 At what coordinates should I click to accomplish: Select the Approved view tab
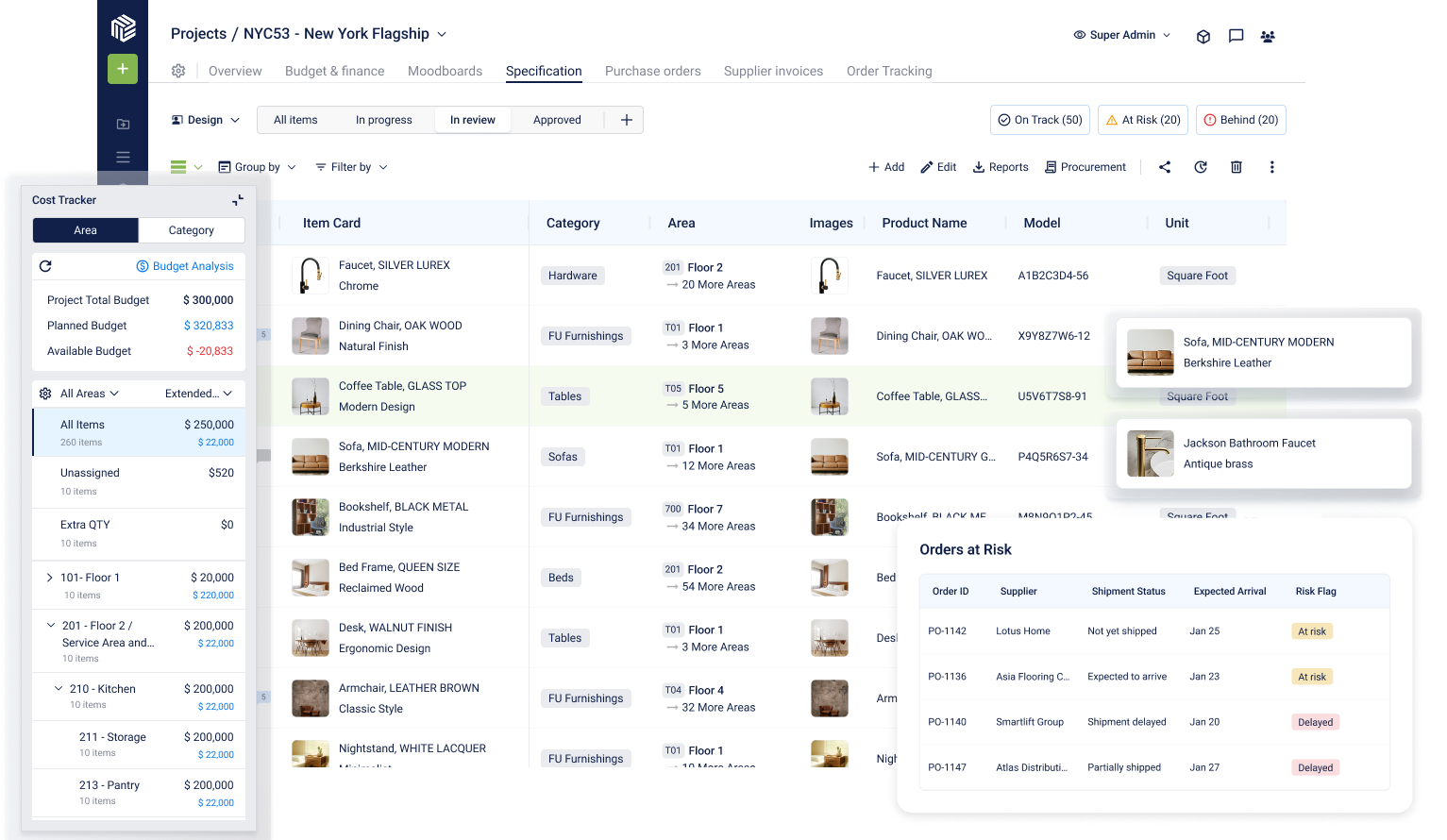[x=557, y=120]
